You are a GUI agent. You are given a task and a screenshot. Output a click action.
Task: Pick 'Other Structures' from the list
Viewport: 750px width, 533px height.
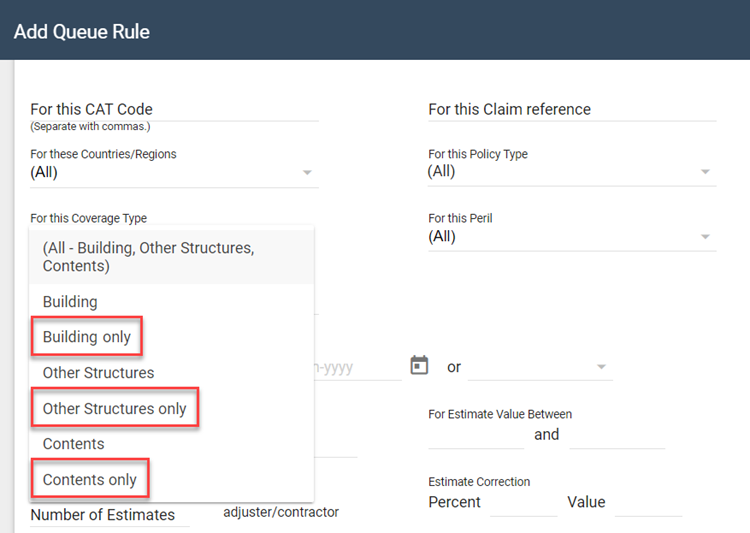[x=98, y=372]
